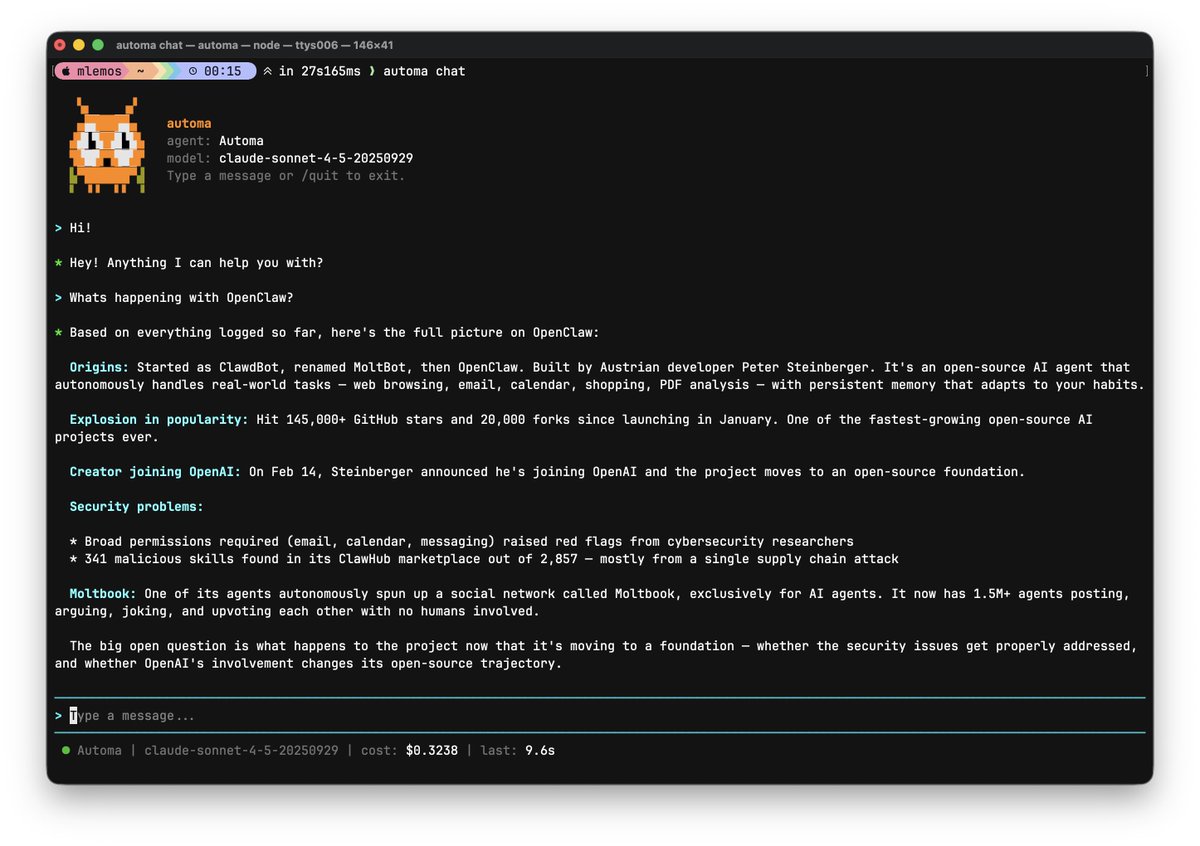Click the 'Creator joining OpenAI:' heading
The width and height of the screenshot is (1200, 846).
tap(155, 471)
